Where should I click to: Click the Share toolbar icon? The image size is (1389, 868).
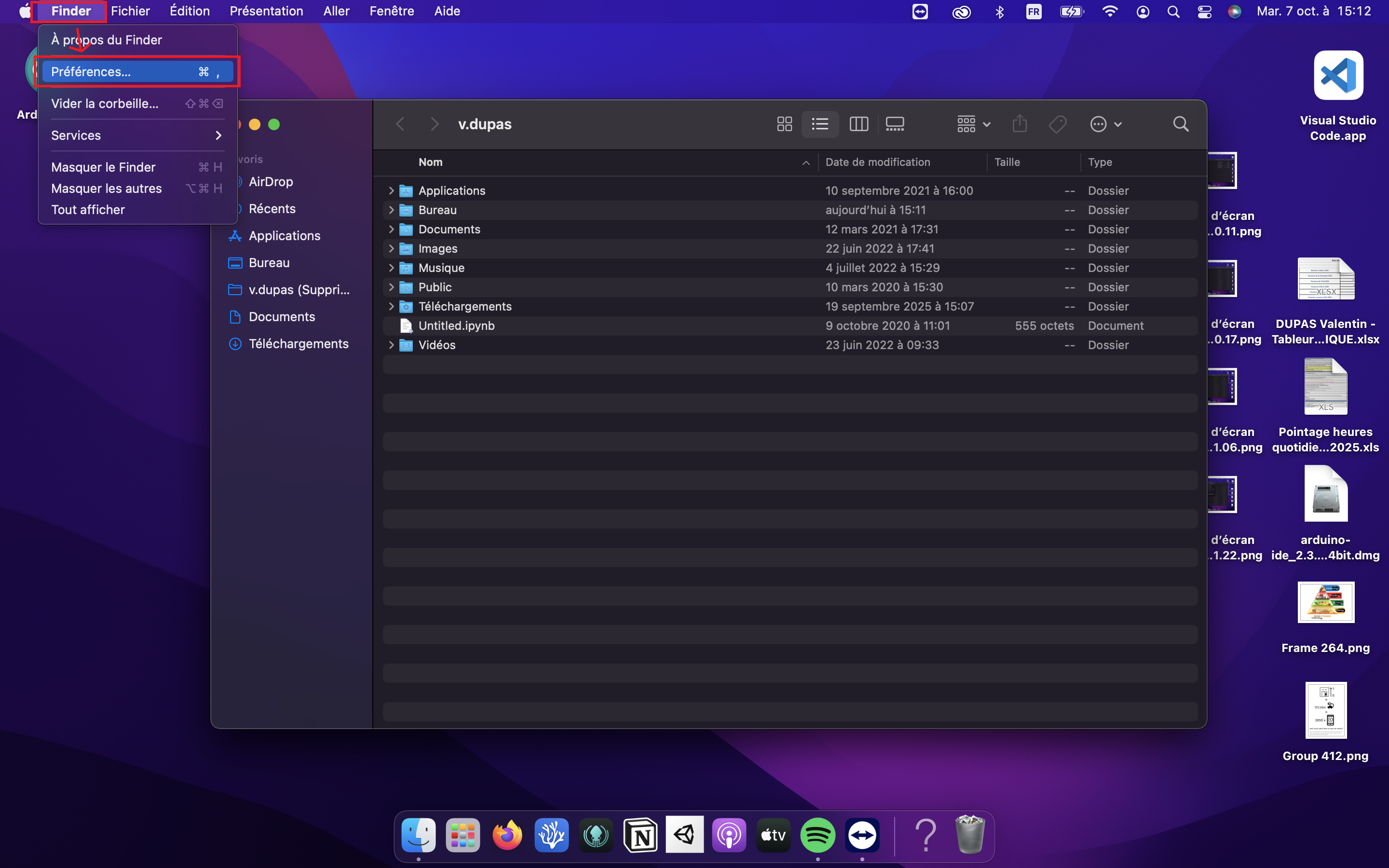tap(1020, 124)
